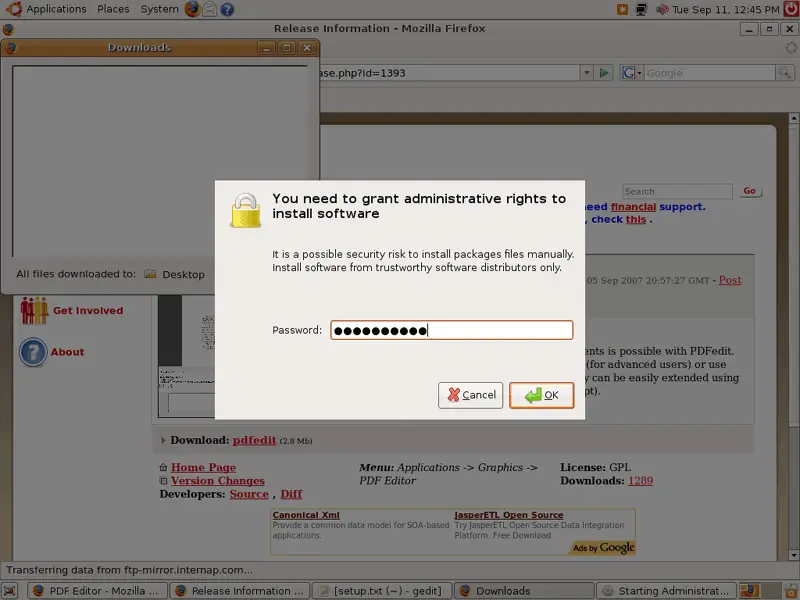Image resolution: width=800 pixels, height=600 pixels.
Task: Open the Canonical Xml ad link
Action: coord(306,515)
